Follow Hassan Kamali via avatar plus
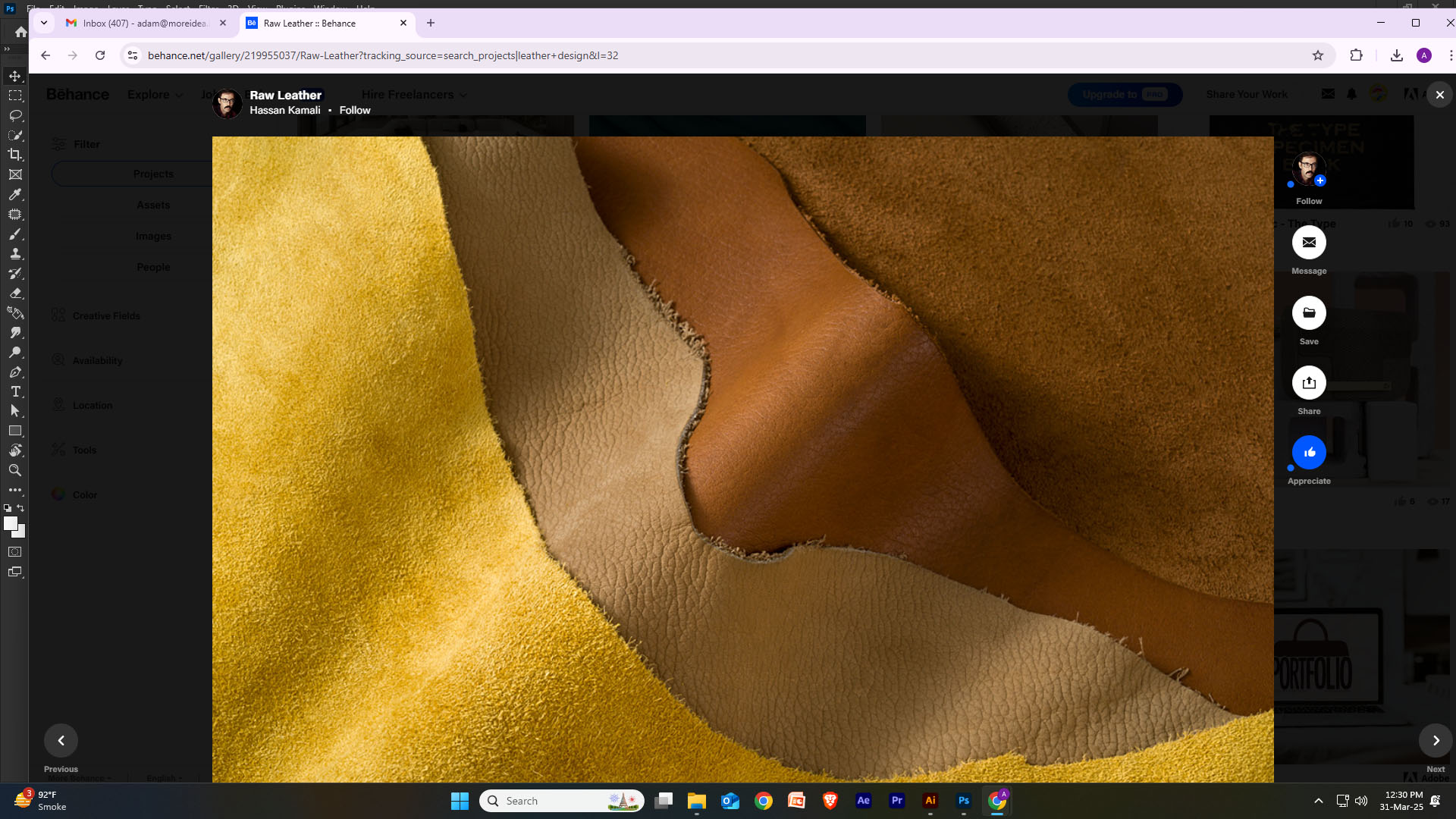The width and height of the screenshot is (1456, 819). (x=1319, y=180)
